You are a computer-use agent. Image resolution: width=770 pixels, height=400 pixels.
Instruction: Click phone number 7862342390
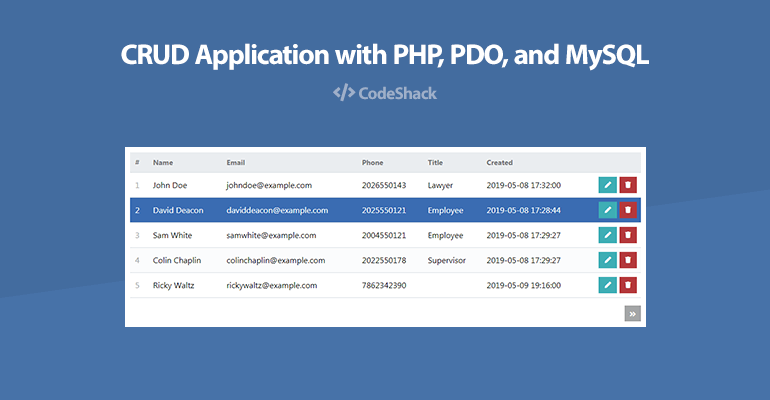coord(384,285)
